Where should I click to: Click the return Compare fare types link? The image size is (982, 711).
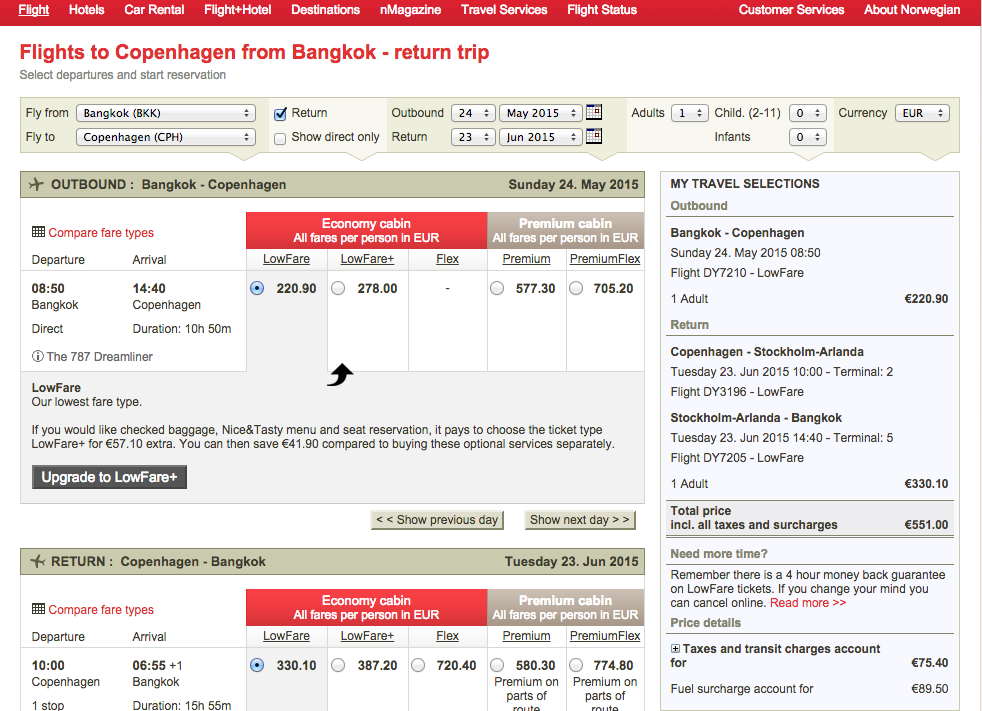[101, 610]
